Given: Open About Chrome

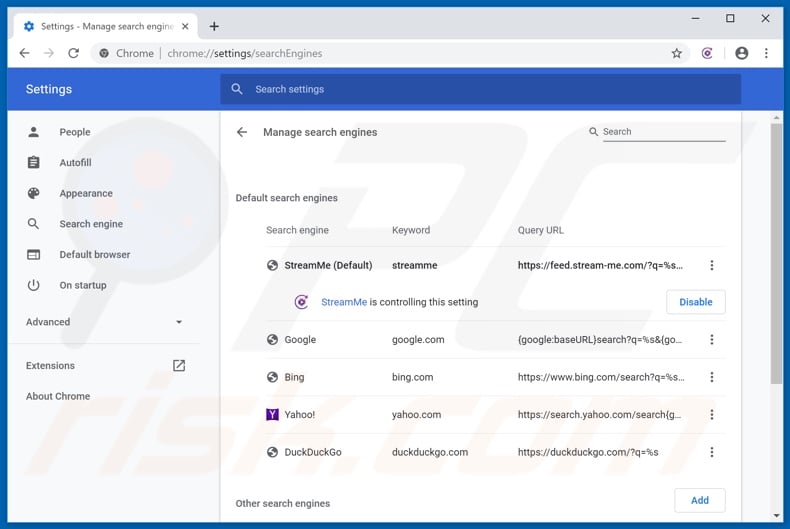Looking at the screenshot, I should pyautogui.click(x=58, y=396).
